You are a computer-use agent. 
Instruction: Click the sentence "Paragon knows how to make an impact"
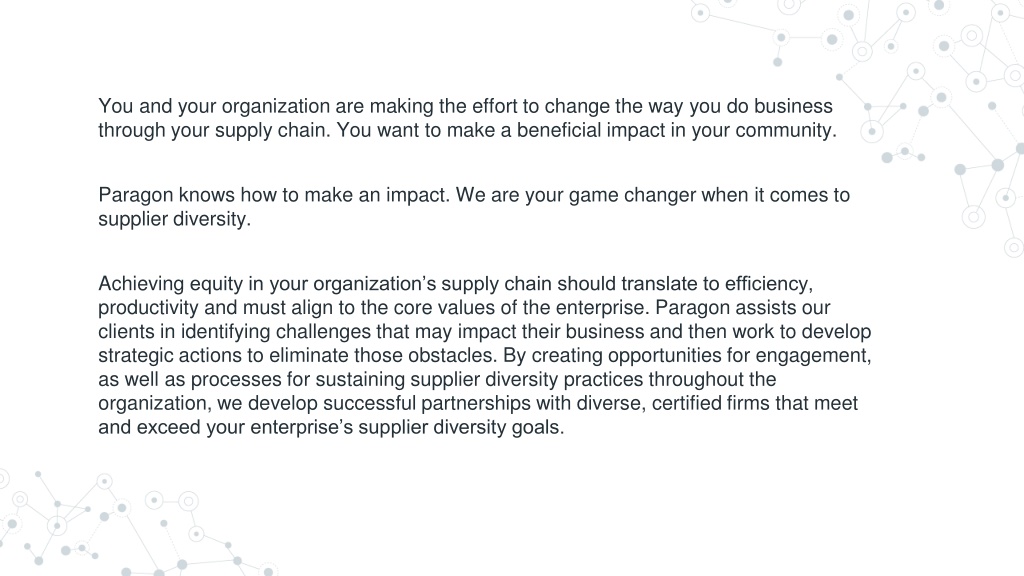pos(274,195)
